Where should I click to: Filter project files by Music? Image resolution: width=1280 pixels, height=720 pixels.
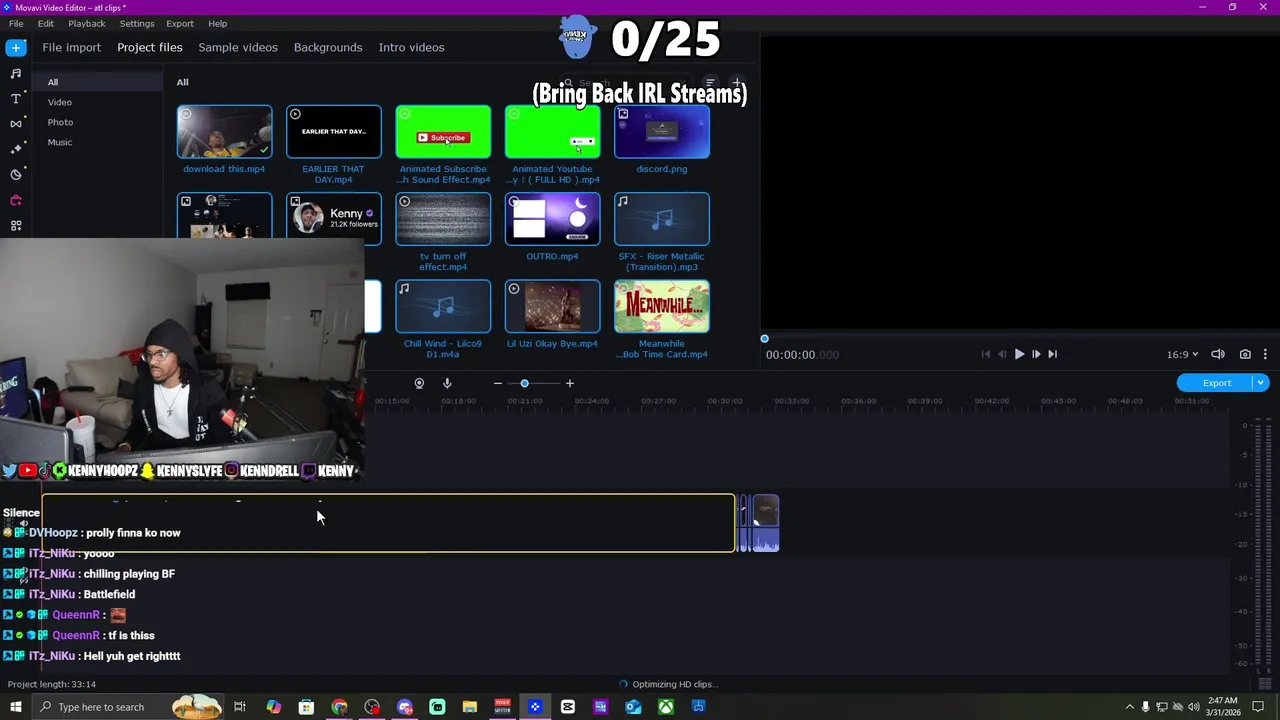[60, 142]
